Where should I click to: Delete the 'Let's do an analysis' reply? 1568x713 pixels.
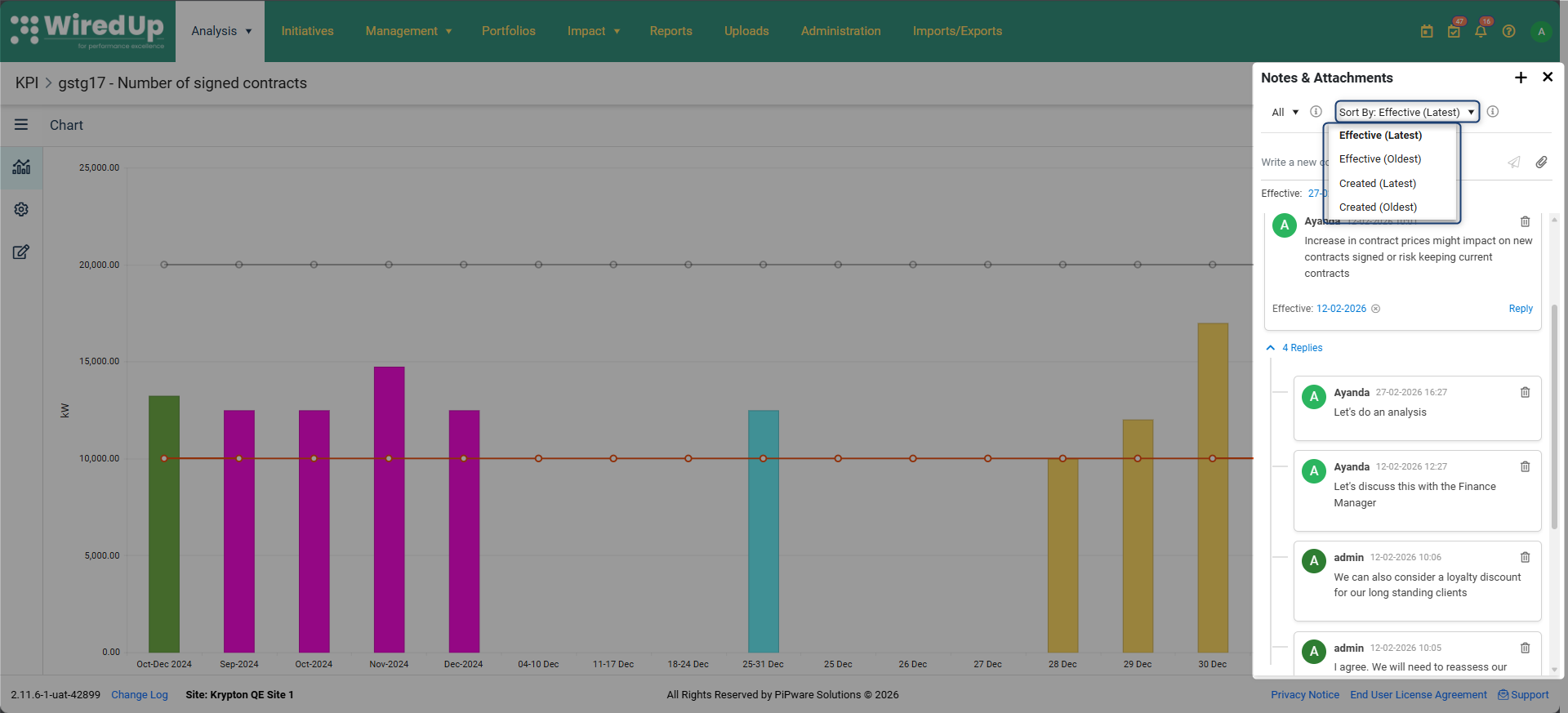1525,392
